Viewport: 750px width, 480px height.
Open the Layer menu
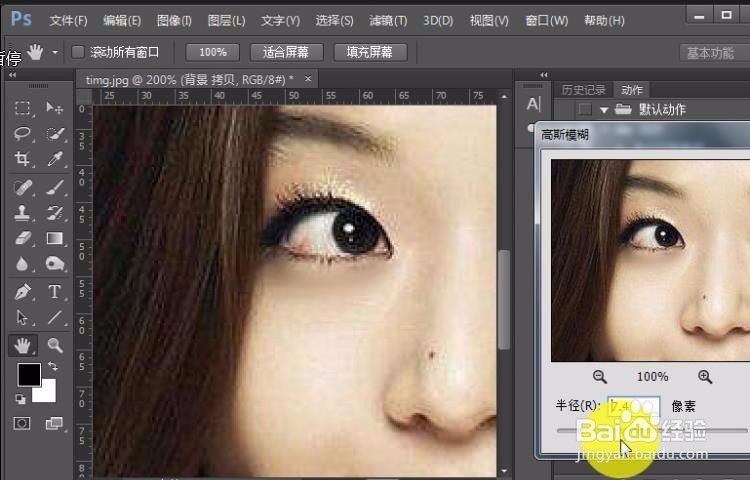pyautogui.click(x=226, y=21)
